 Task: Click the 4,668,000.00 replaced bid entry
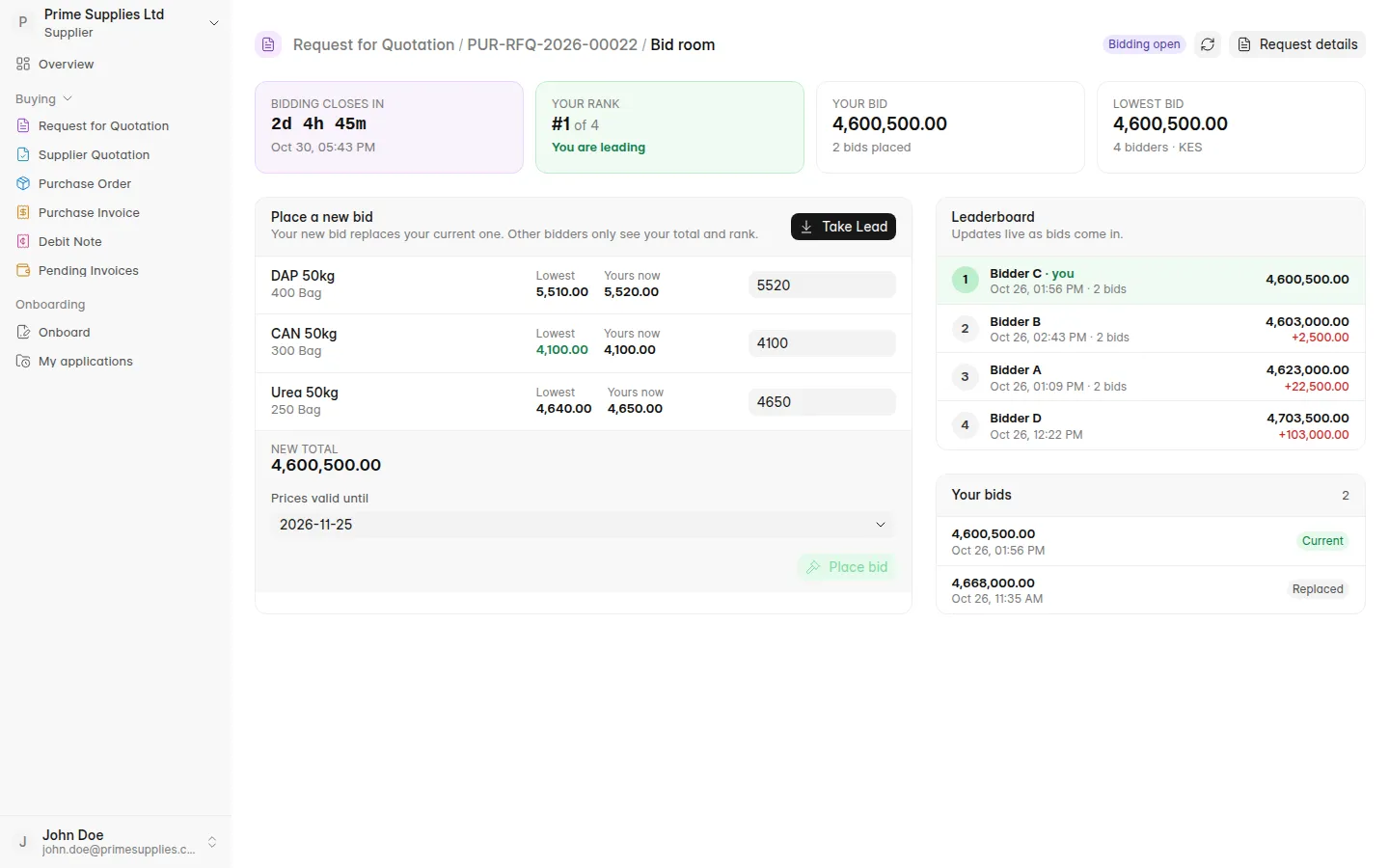click(x=1151, y=589)
